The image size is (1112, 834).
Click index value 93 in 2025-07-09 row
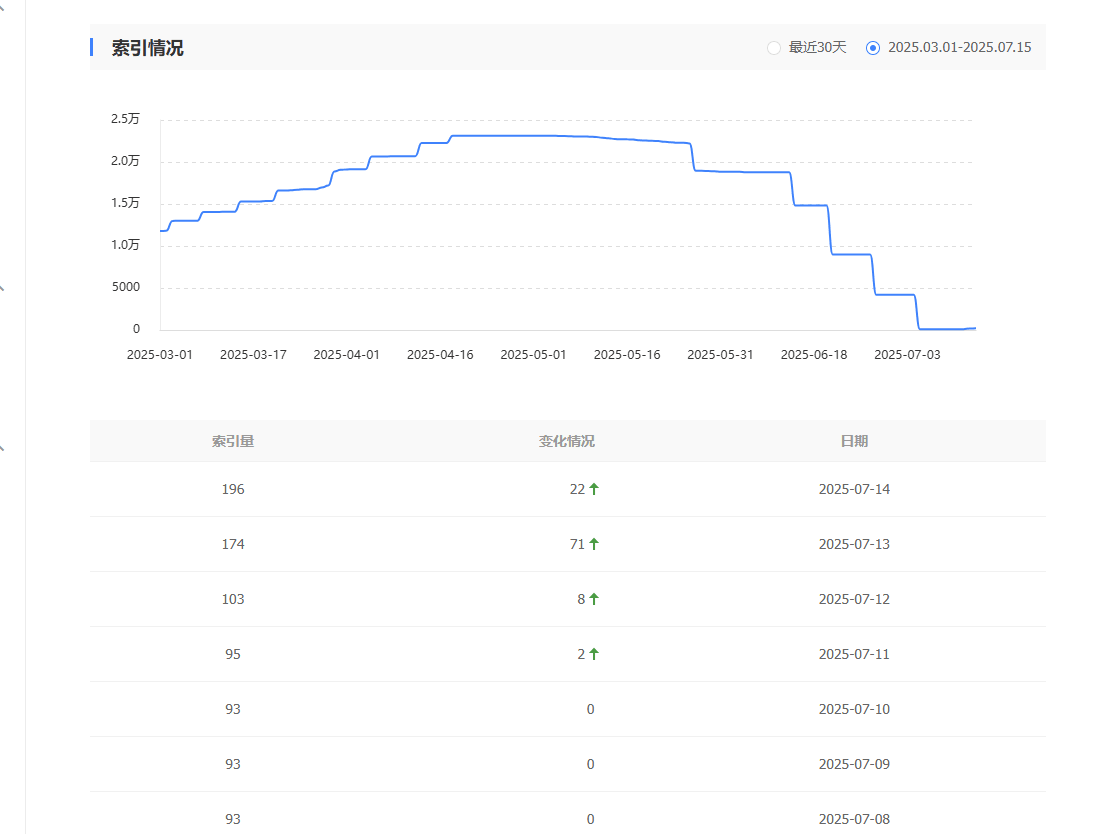pyautogui.click(x=233, y=764)
